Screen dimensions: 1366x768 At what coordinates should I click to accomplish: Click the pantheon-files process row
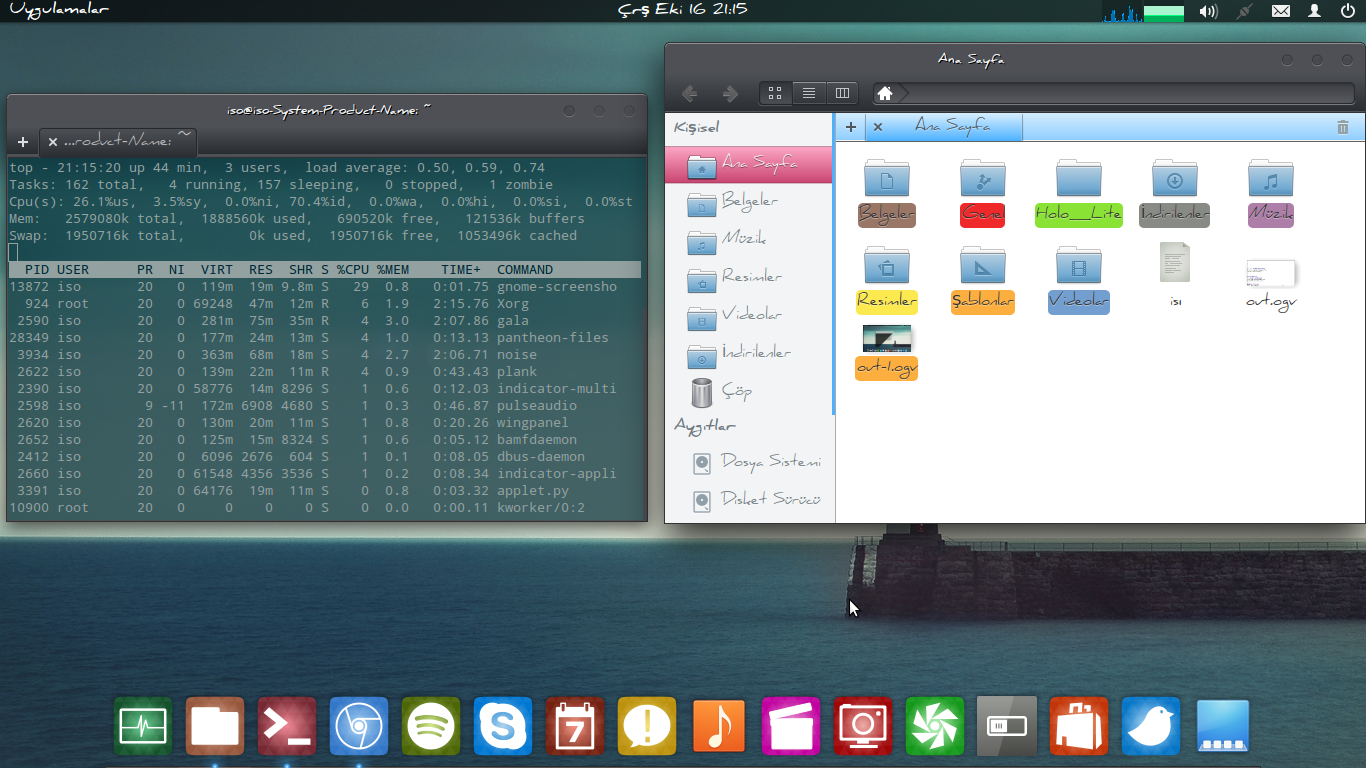click(325, 338)
